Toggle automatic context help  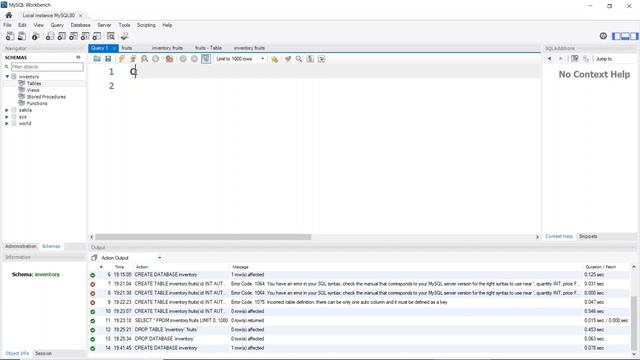point(575,59)
